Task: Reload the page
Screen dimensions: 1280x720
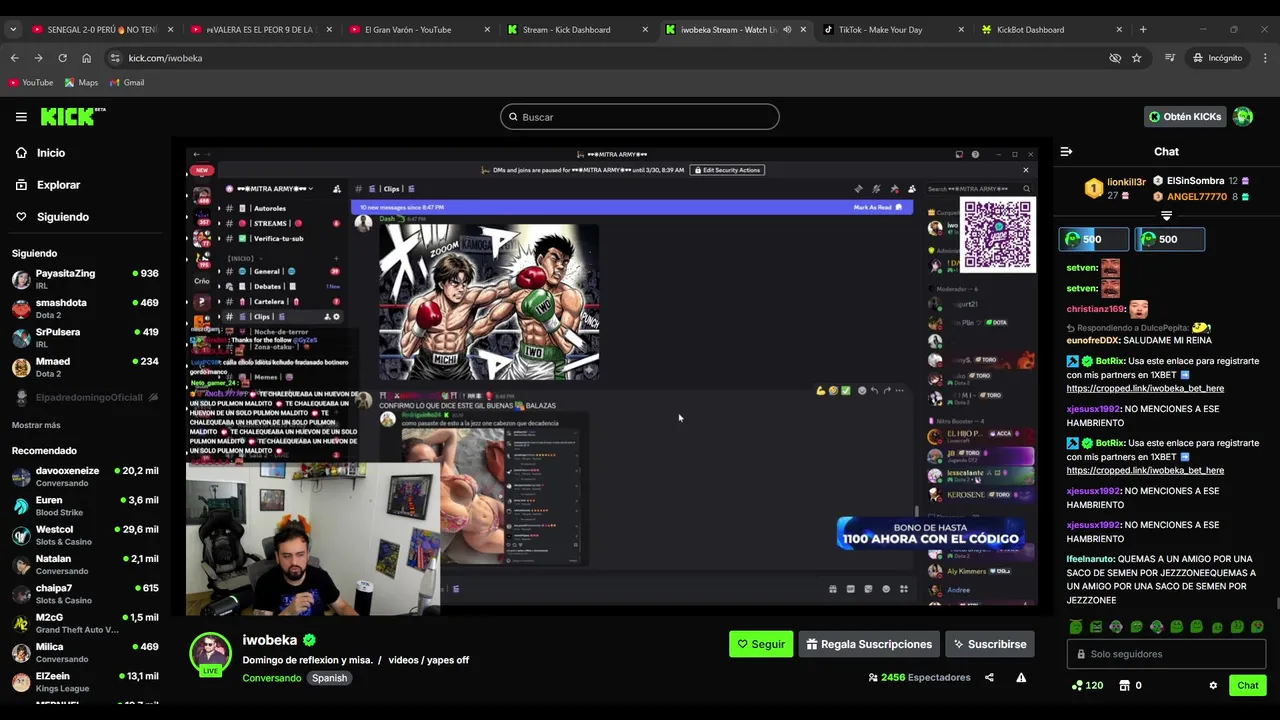Action: [62, 58]
